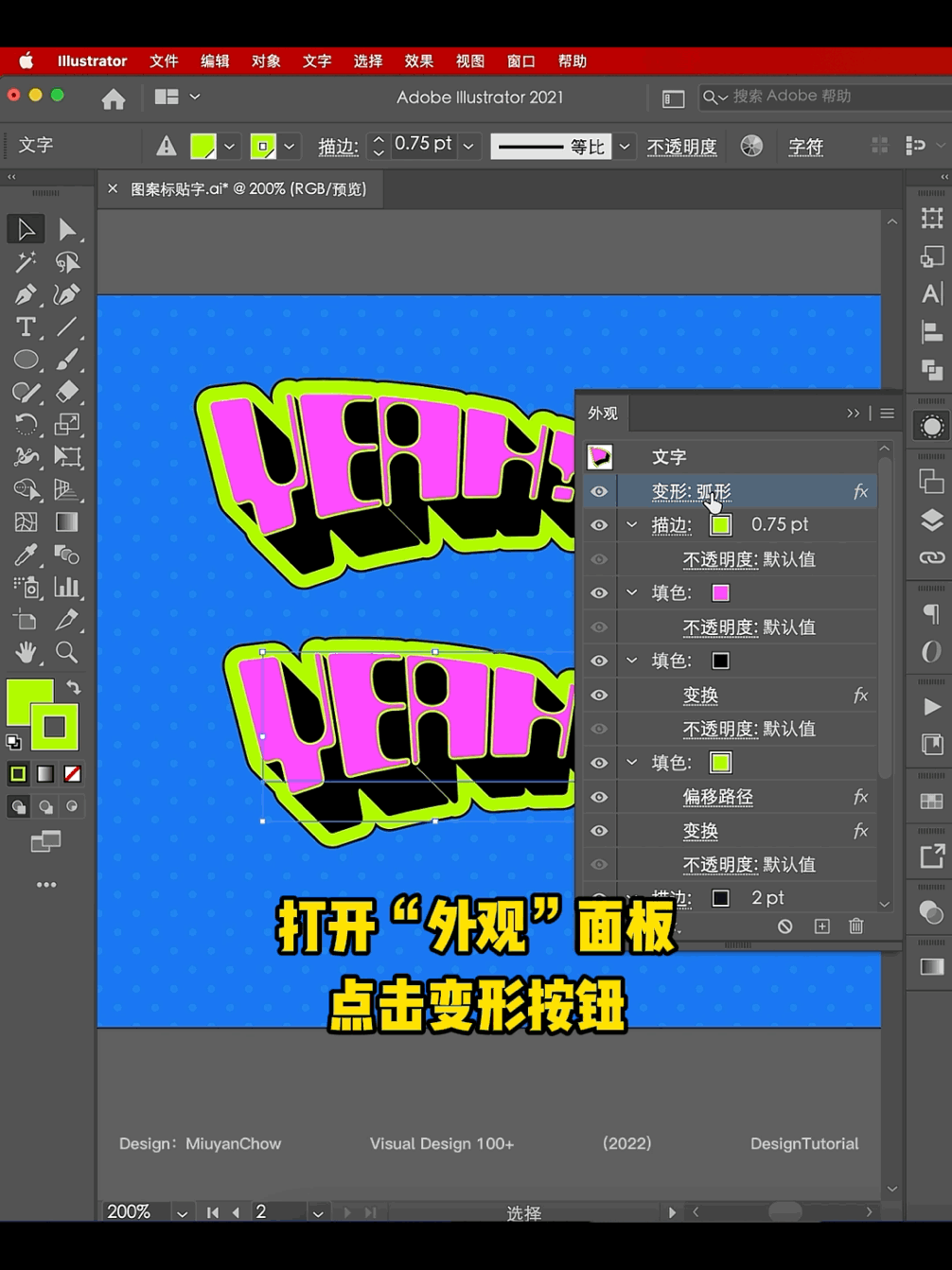
Task: Select the Type tool in the toolbar
Action: tap(26, 326)
